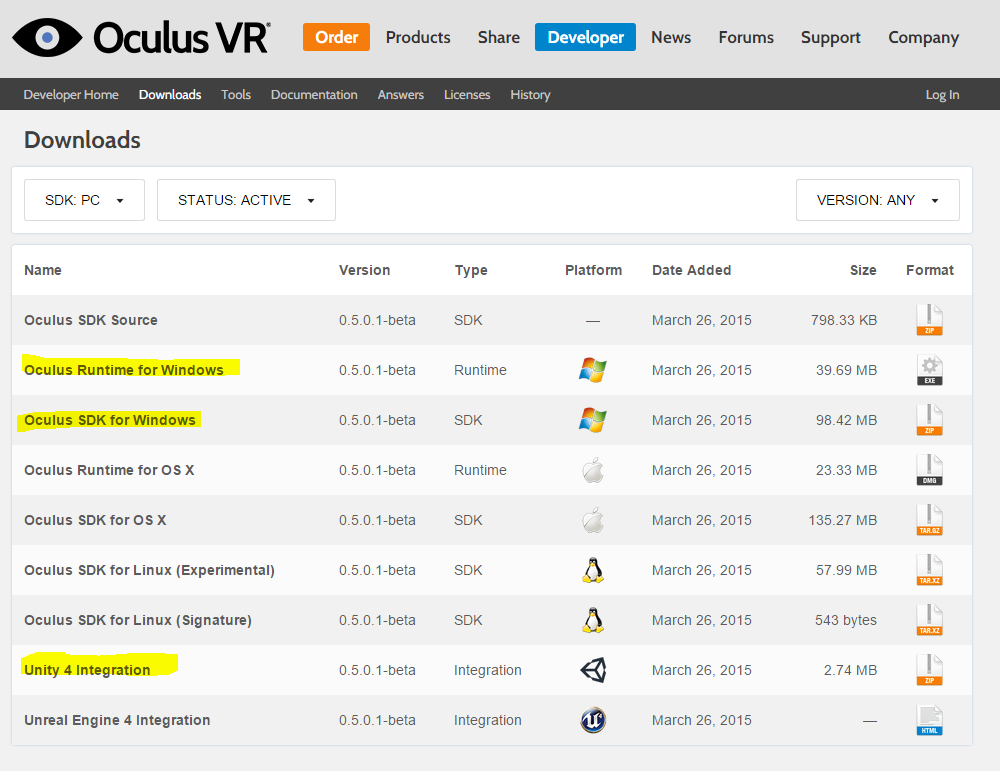Click the orange Order button

coord(336,37)
